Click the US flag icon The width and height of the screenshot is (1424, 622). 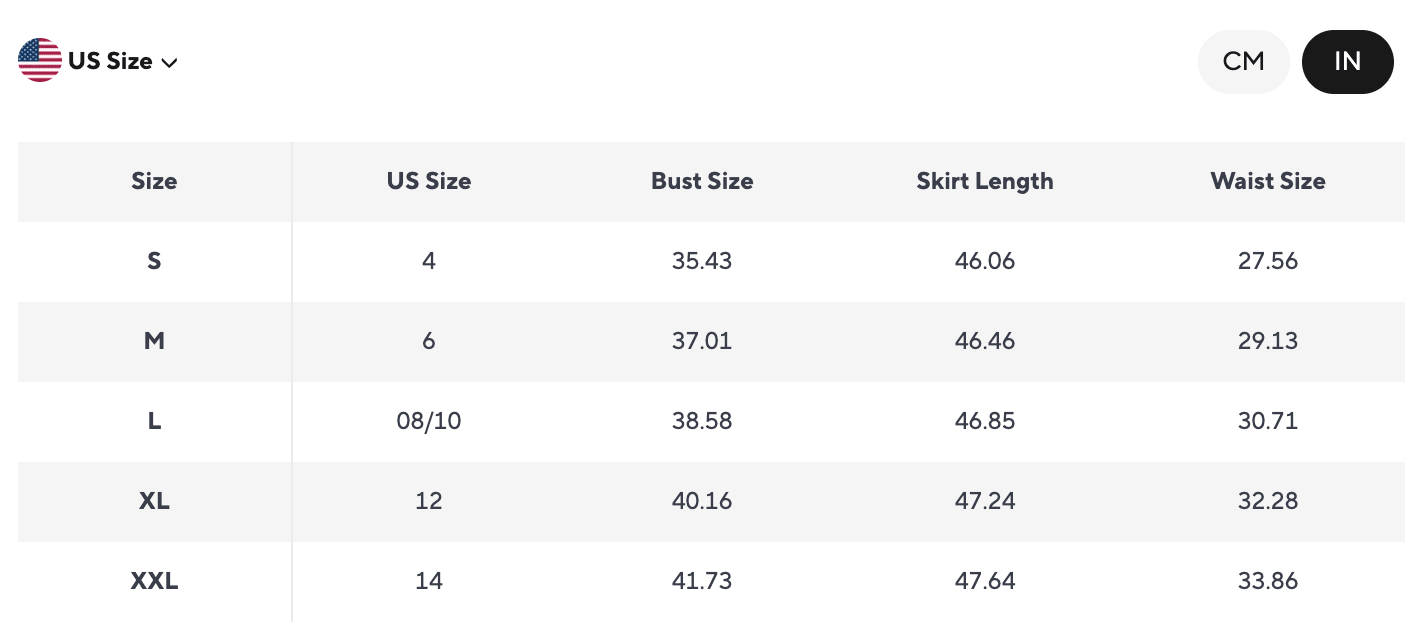40,60
